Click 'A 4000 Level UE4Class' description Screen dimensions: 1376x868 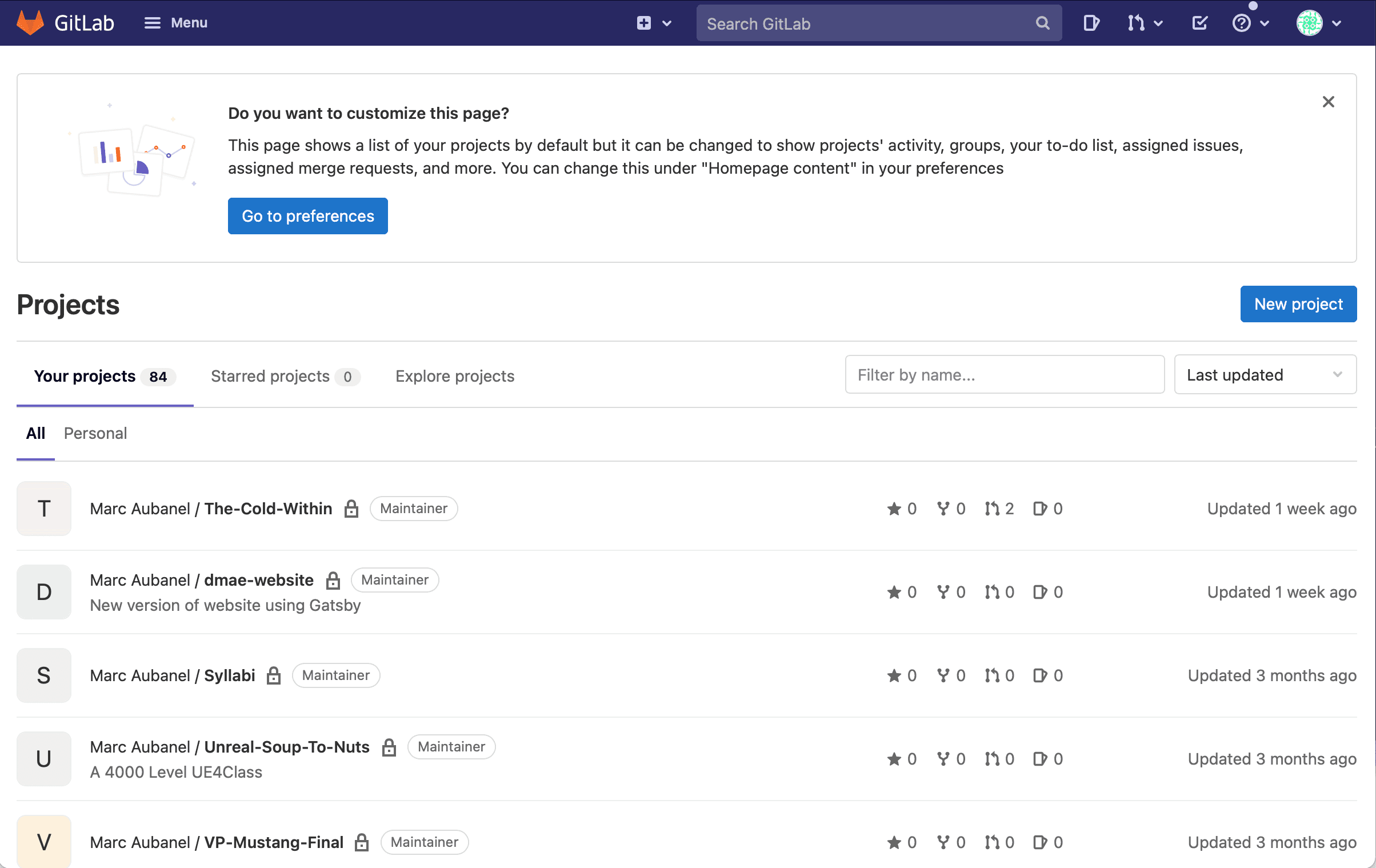pos(176,772)
